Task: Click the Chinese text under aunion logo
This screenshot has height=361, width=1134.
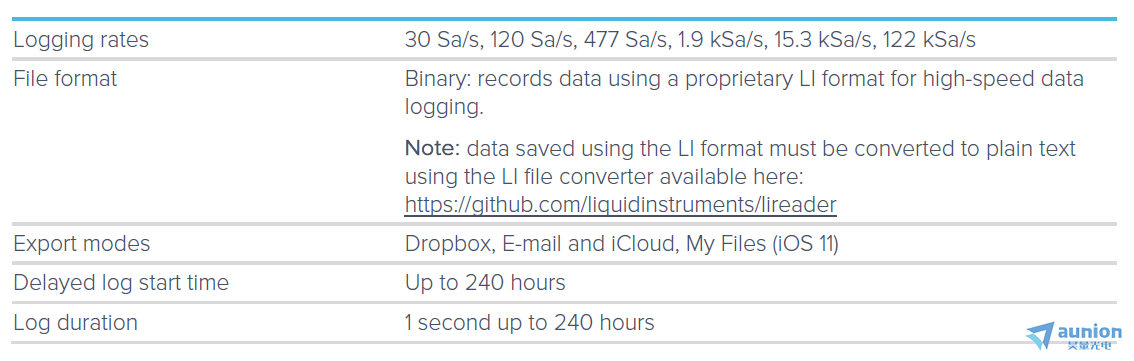Action: coord(1089,346)
